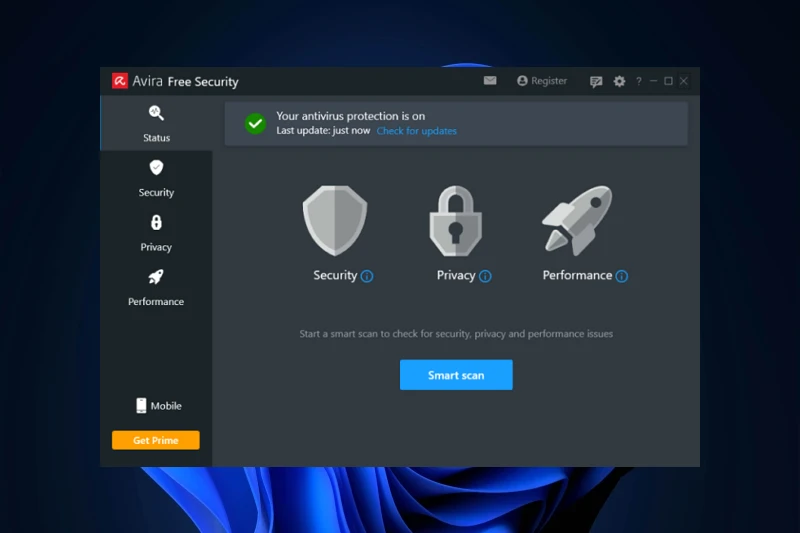Open the feedback chat icon
The width and height of the screenshot is (800, 533).
[x=596, y=82]
